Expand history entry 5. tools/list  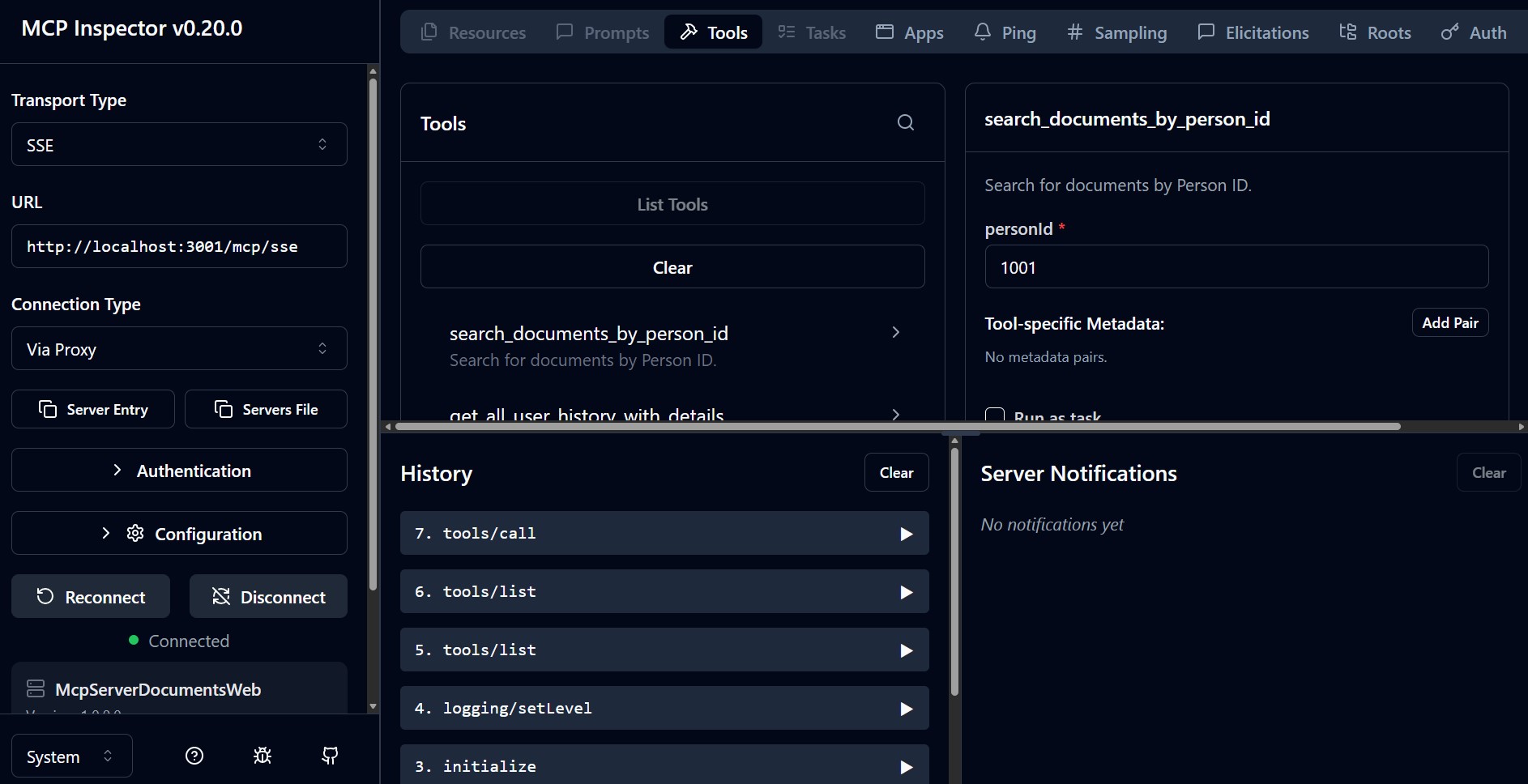[x=664, y=650]
